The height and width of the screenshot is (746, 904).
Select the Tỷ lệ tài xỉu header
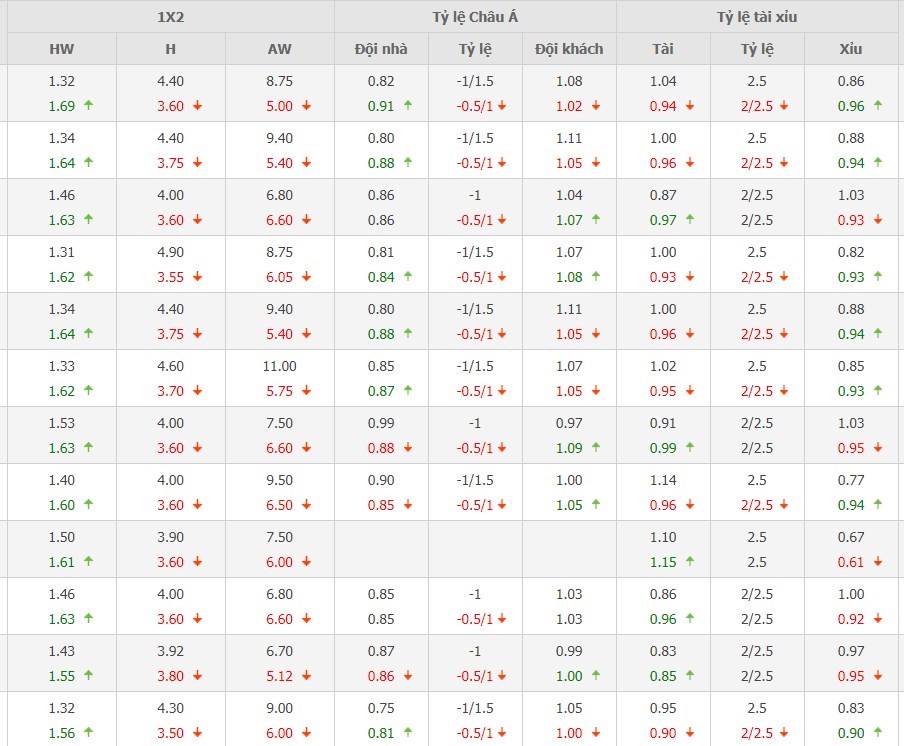coord(757,17)
